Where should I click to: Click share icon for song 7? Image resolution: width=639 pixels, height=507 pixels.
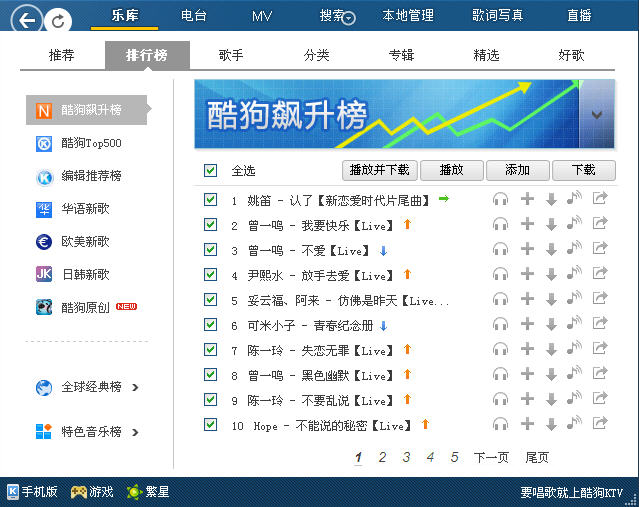click(x=600, y=350)
